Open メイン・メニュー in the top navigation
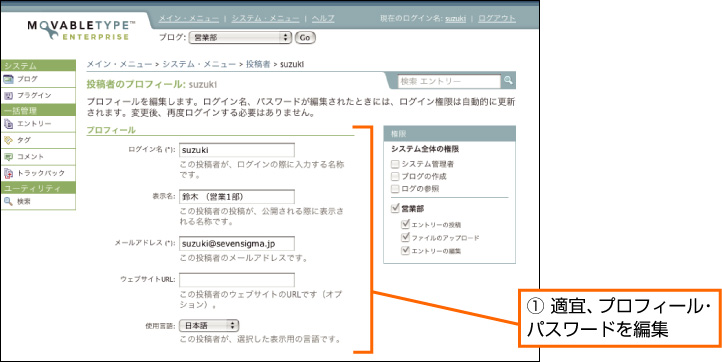Image resolution: width=722 pixels, height=362 pixels. 189,19
